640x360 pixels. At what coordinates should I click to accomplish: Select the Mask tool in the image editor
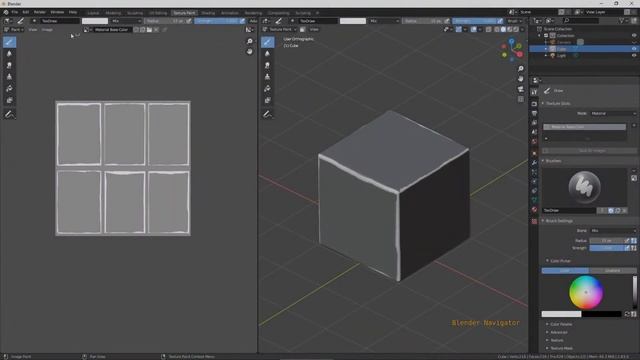click(x=9, y=100)
